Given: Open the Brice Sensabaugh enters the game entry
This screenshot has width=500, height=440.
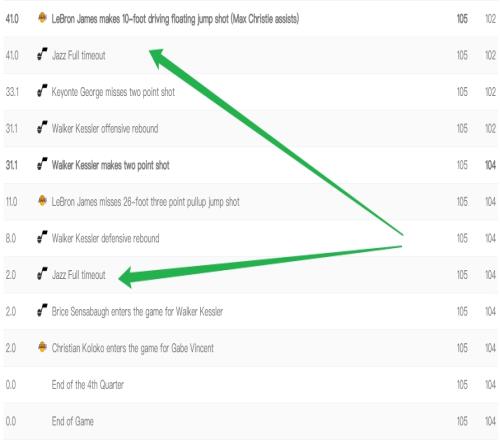Looking at the screenshot, I should click(137, 312).
